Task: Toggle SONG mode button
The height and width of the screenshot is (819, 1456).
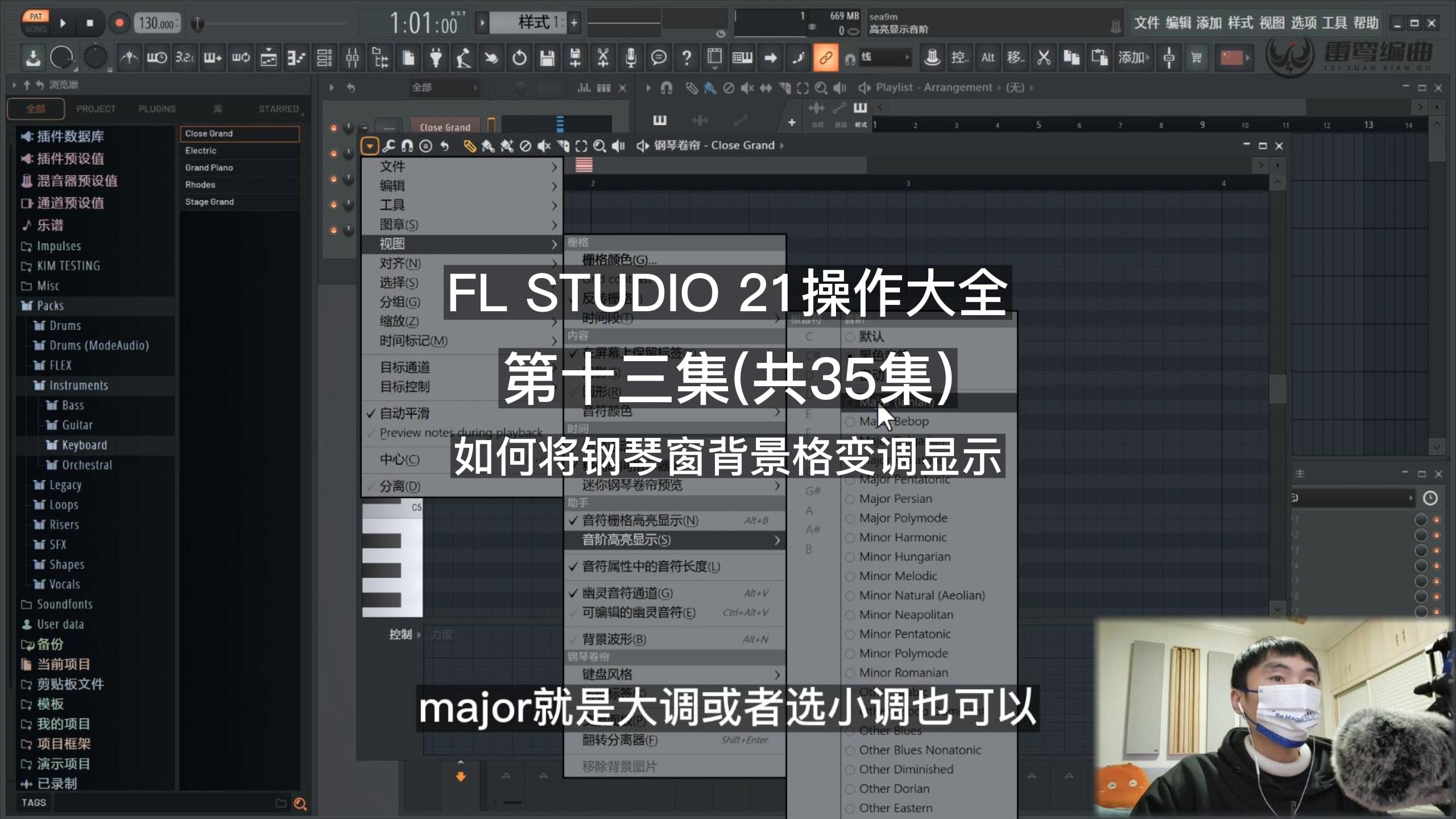Action: [x=36, y=29]
